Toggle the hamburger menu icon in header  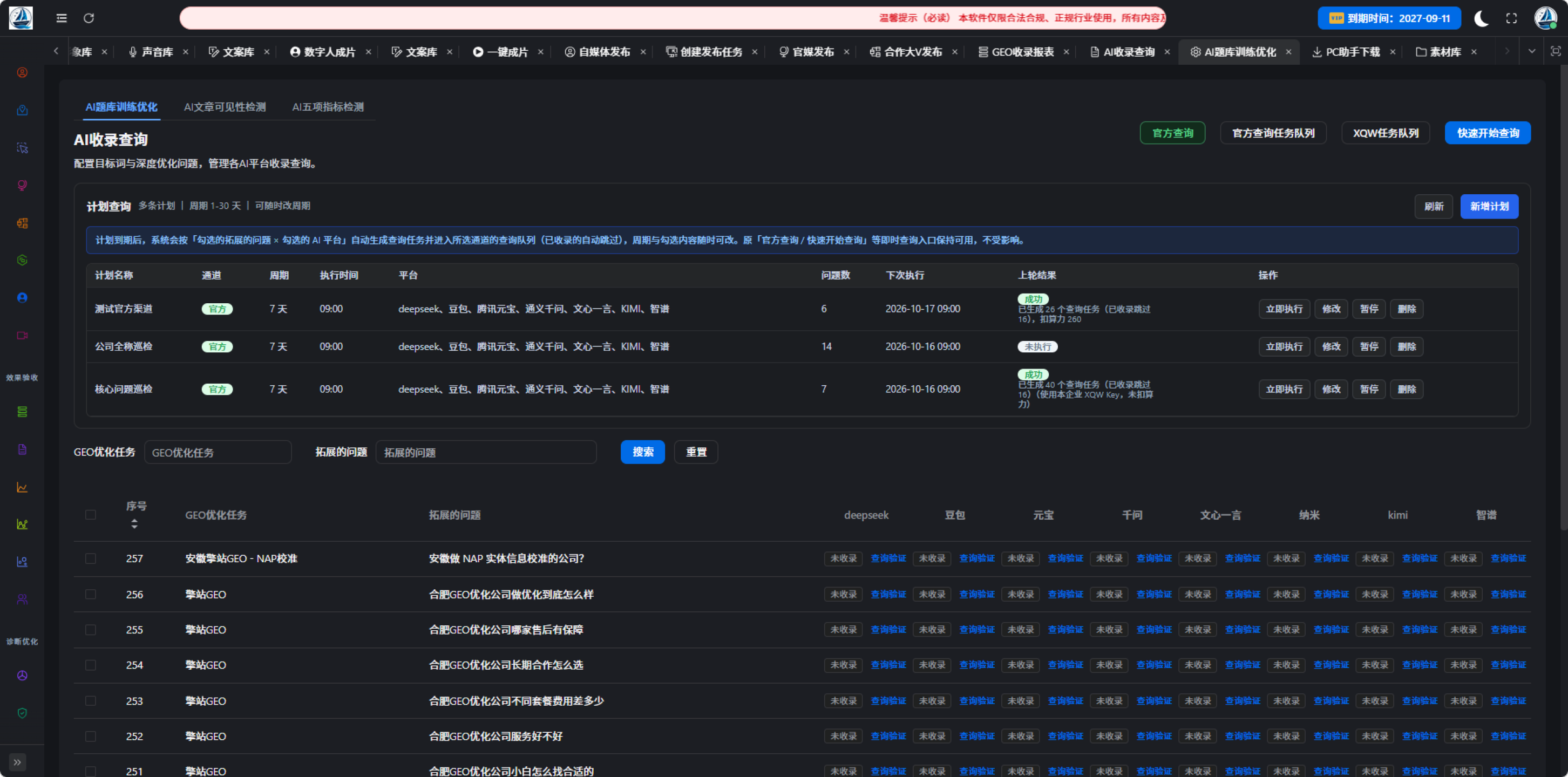click(62, 18)
